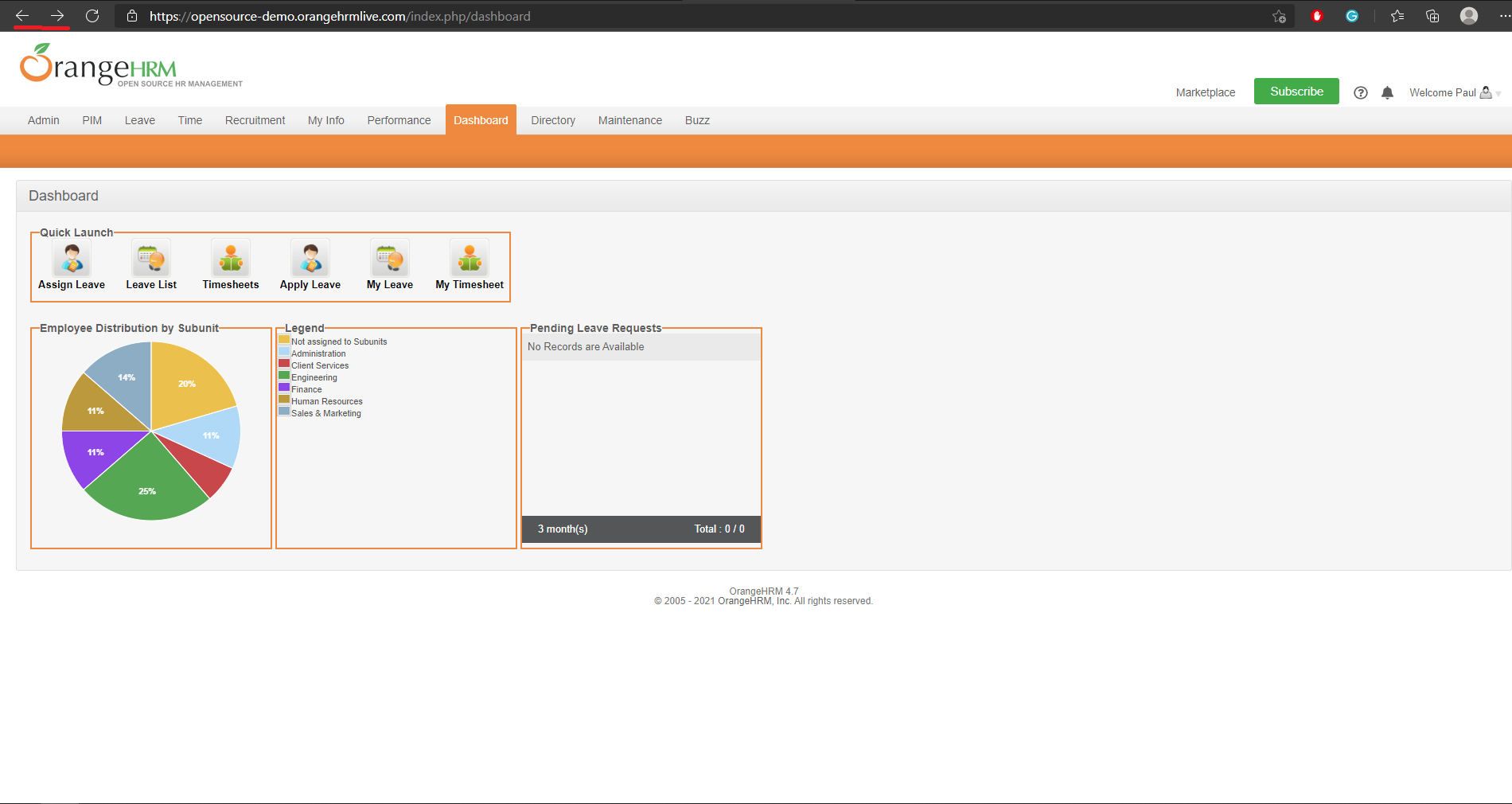The height and width of the screenshot is (804, 1512).
Task: Open browser settings and more menu
Action: click(1504, 16)
